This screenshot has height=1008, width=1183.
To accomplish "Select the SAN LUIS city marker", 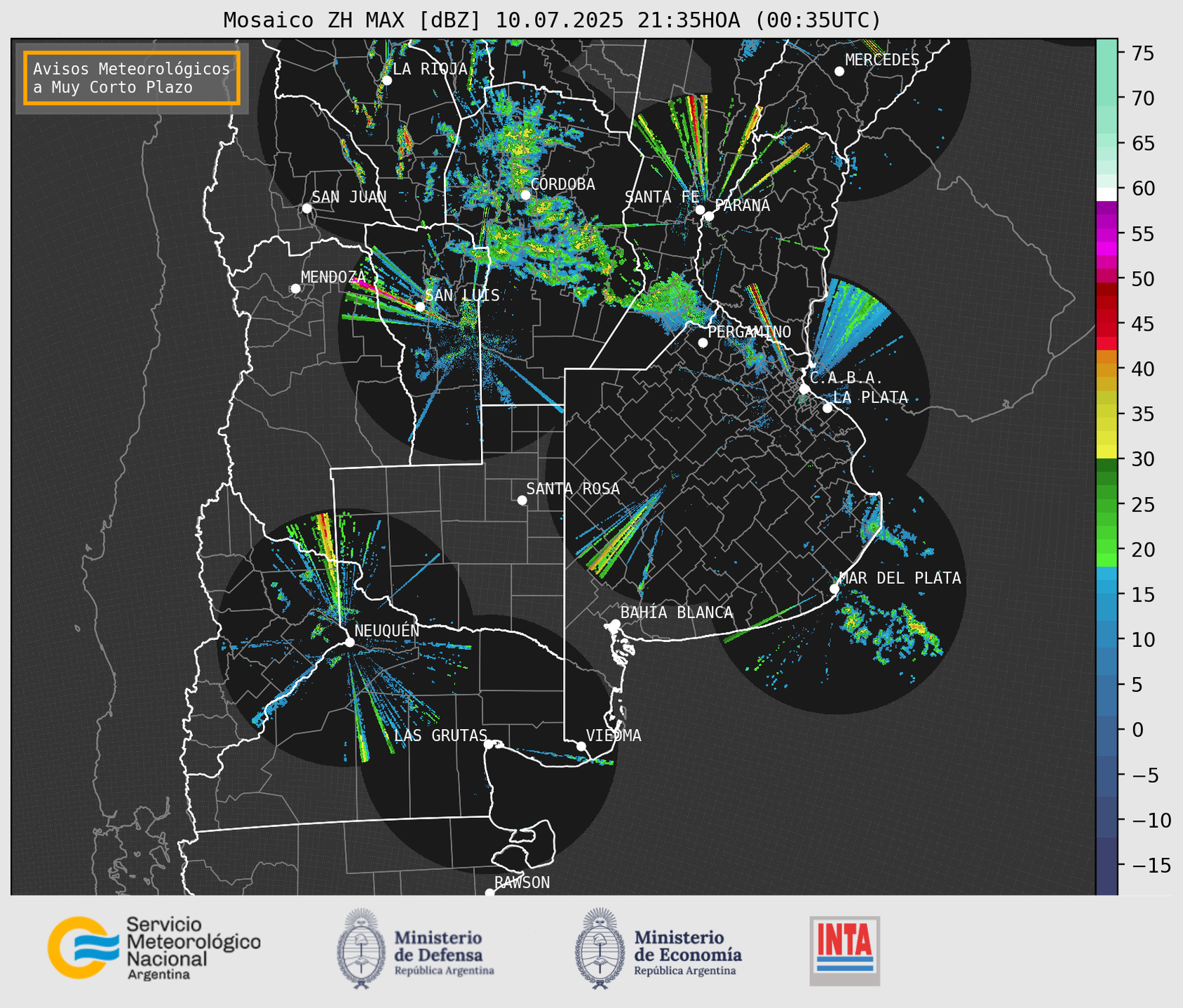I will [420, 306].
